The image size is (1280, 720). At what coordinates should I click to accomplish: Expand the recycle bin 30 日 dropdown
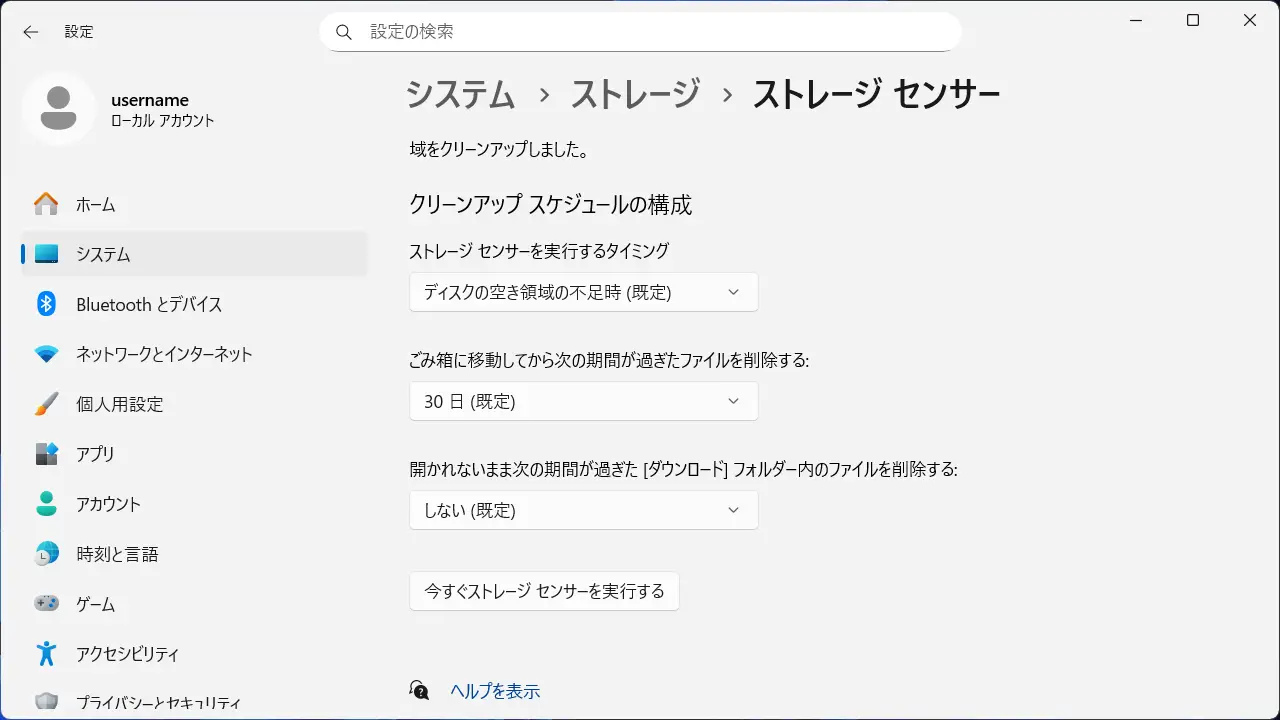point(583,401)
